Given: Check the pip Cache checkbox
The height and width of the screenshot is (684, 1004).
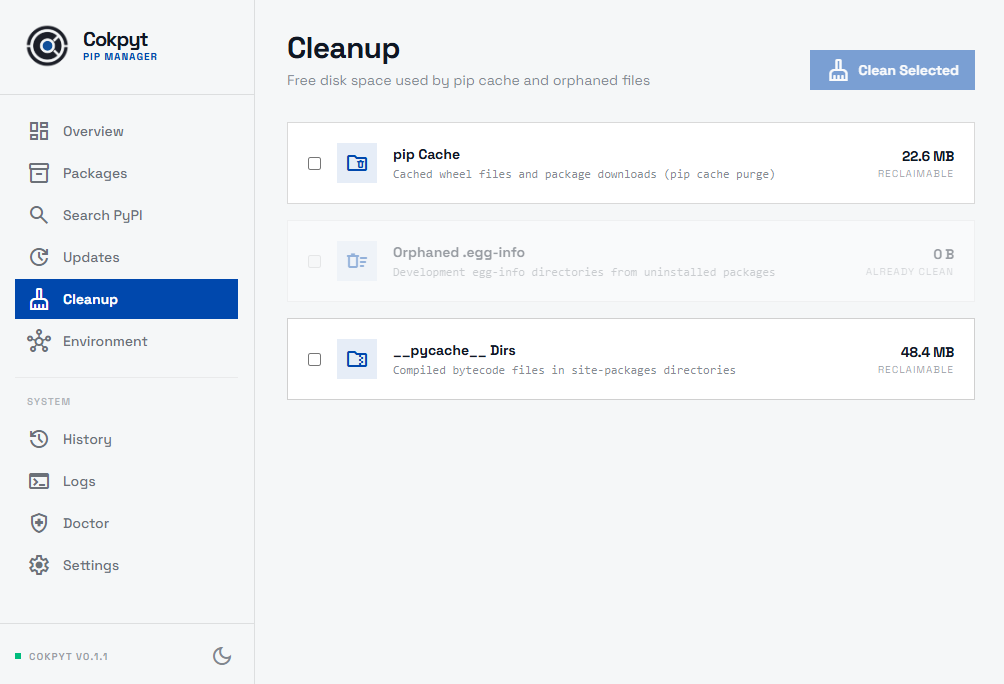Looking at the screenshot, I should (x=315, y=163).
